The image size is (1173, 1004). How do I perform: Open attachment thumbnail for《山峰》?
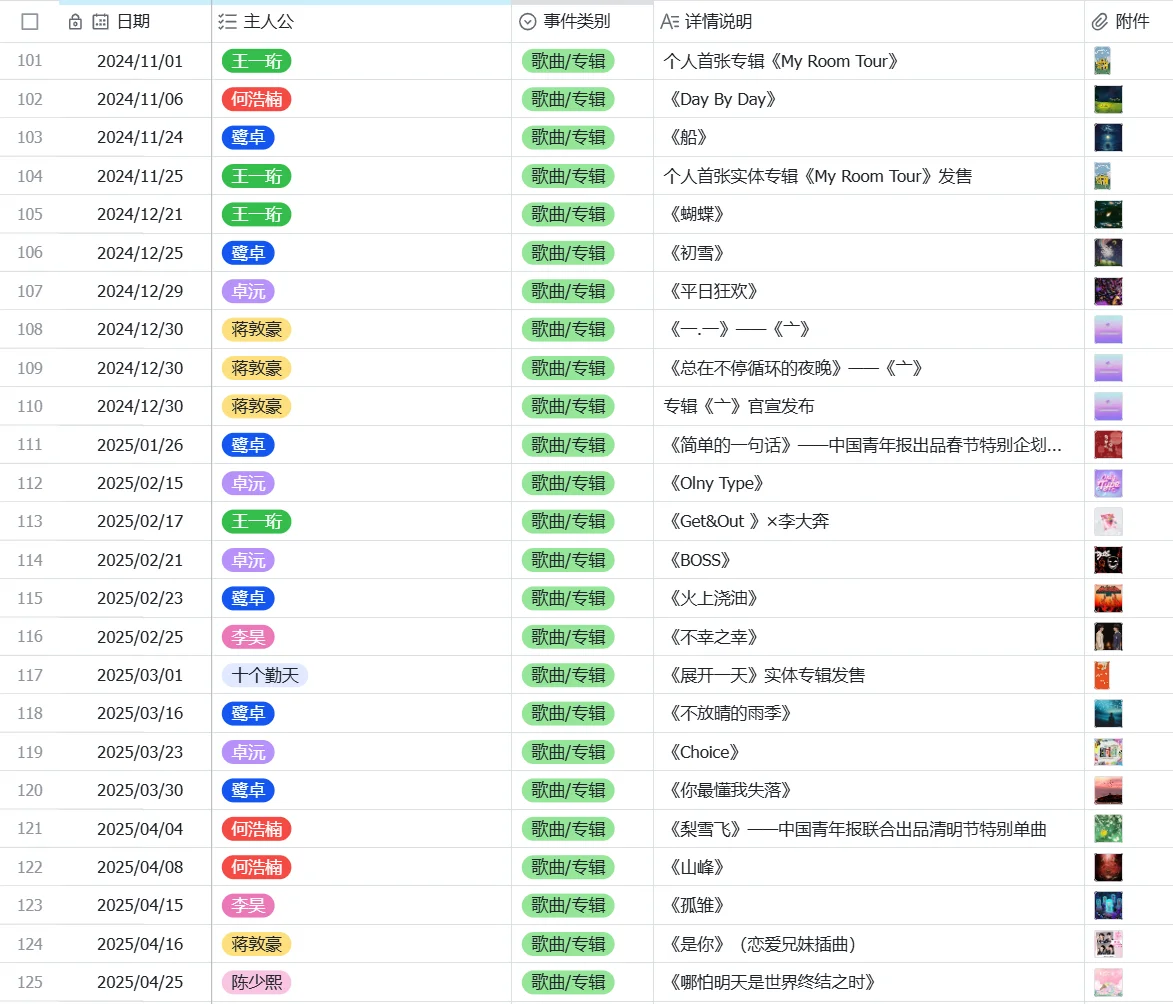pyautogui.click(x=1108, y=867)
